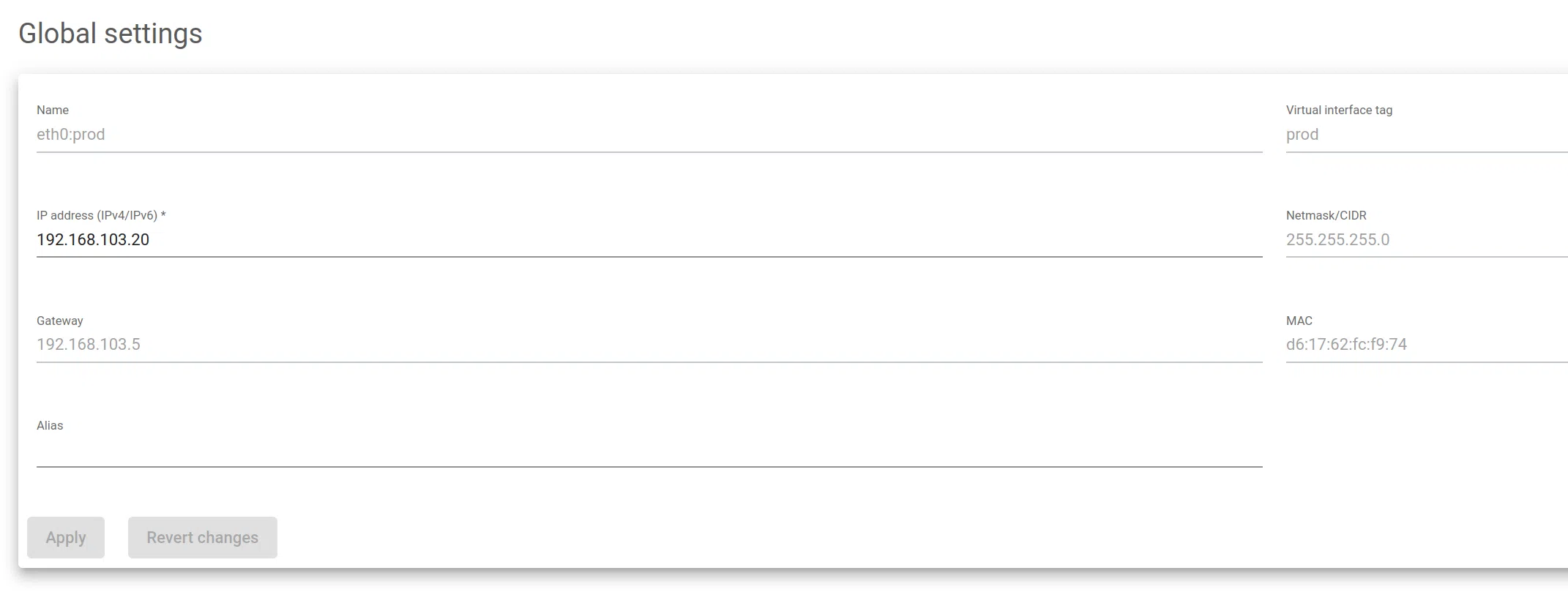Click the empty Alias input field
The width and height of the screenshot is (1568, 606).
[649, 451]
